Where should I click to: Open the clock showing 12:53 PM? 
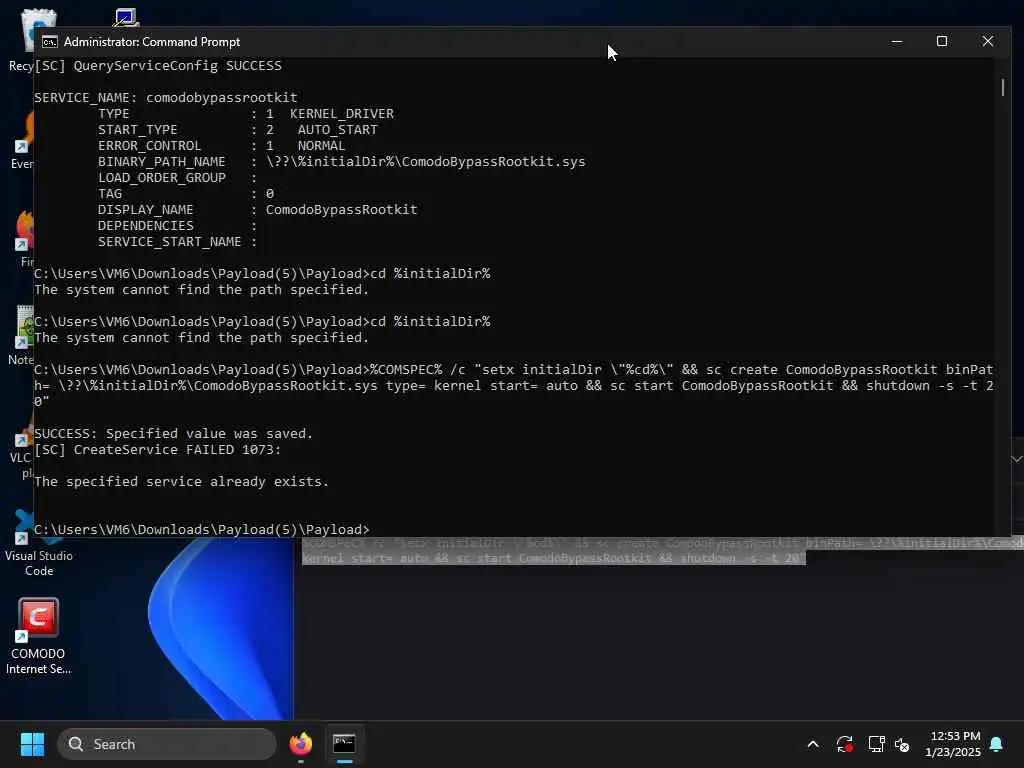click(953, 744)
